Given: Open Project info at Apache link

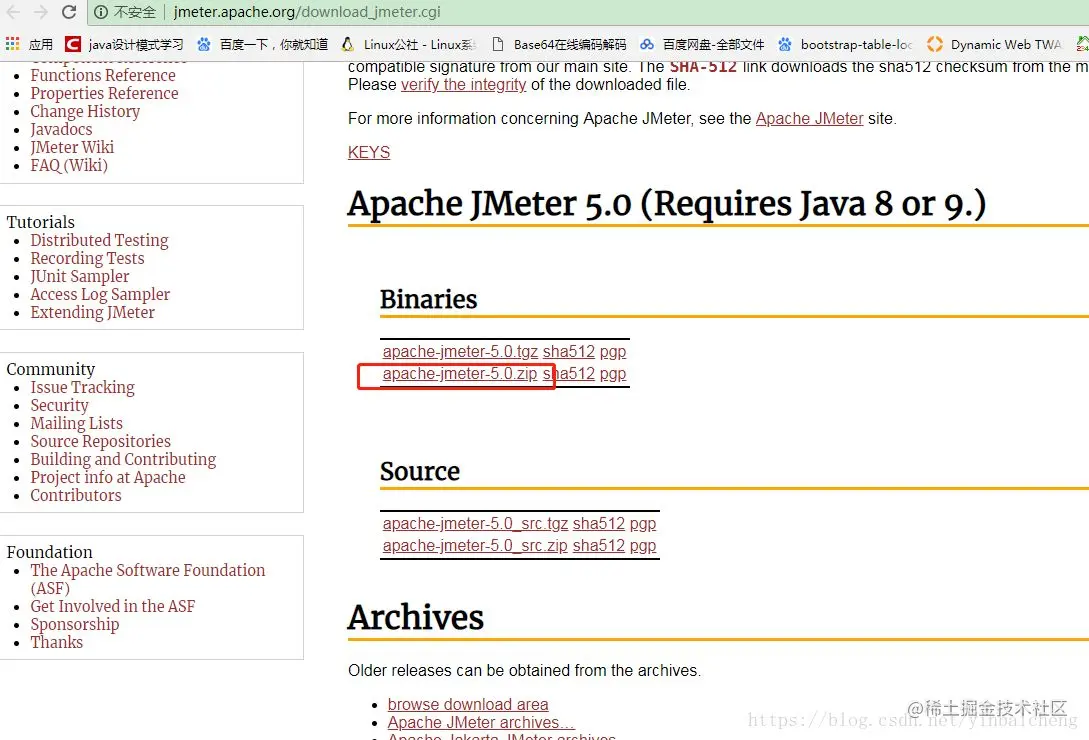Looking at the screenshot, I should (108, 478).
